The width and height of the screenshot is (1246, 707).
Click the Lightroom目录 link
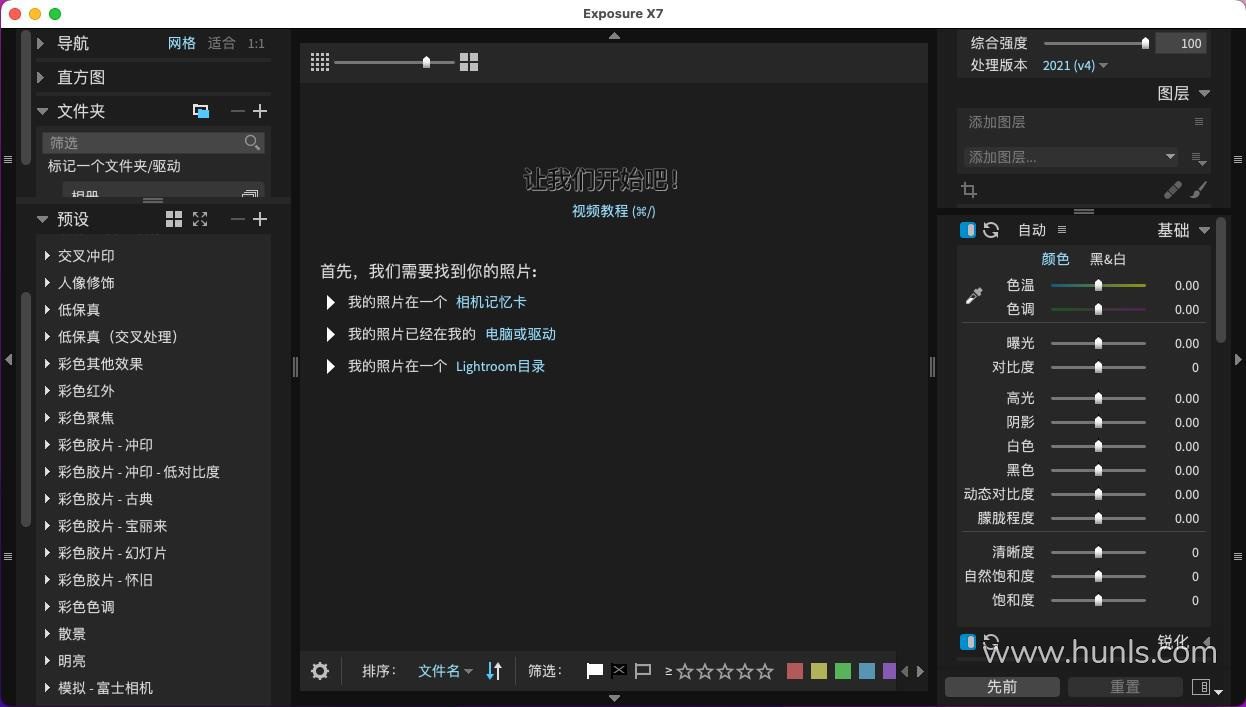click(500, 366)
